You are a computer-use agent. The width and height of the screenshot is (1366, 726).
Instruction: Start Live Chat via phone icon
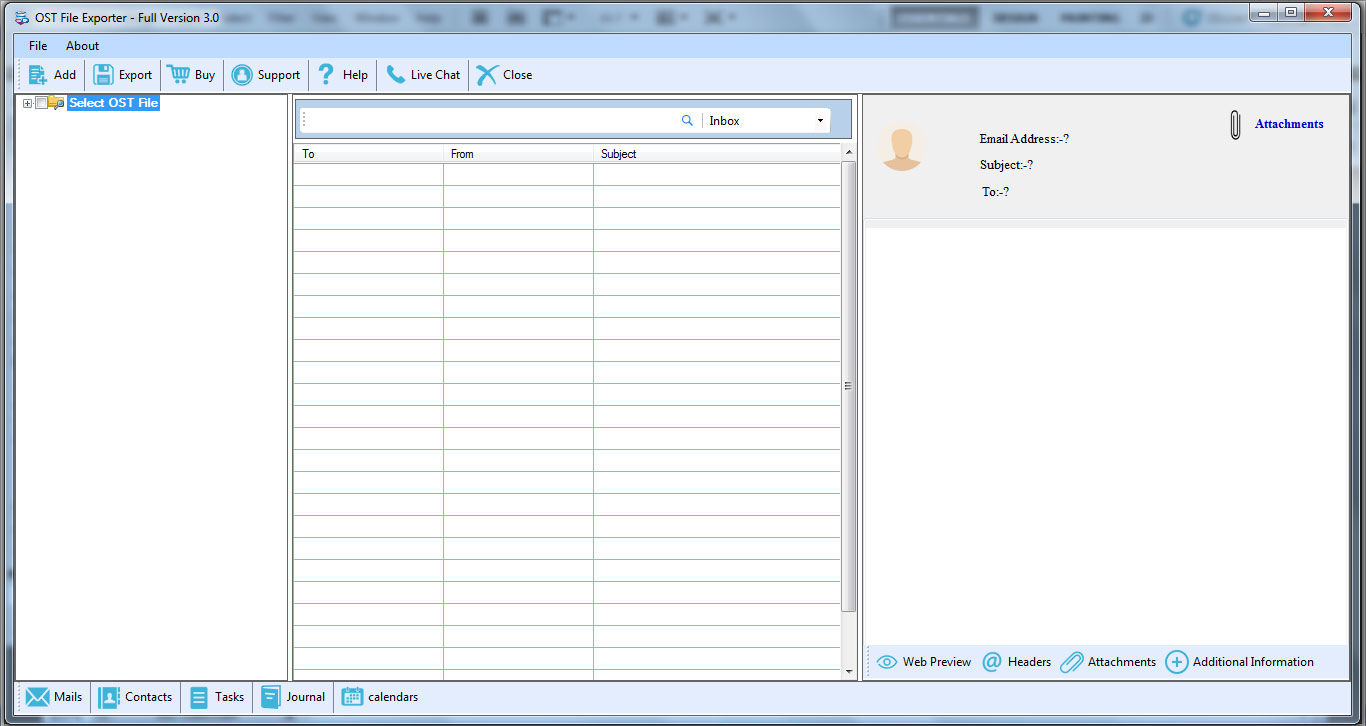click(396, 75)
